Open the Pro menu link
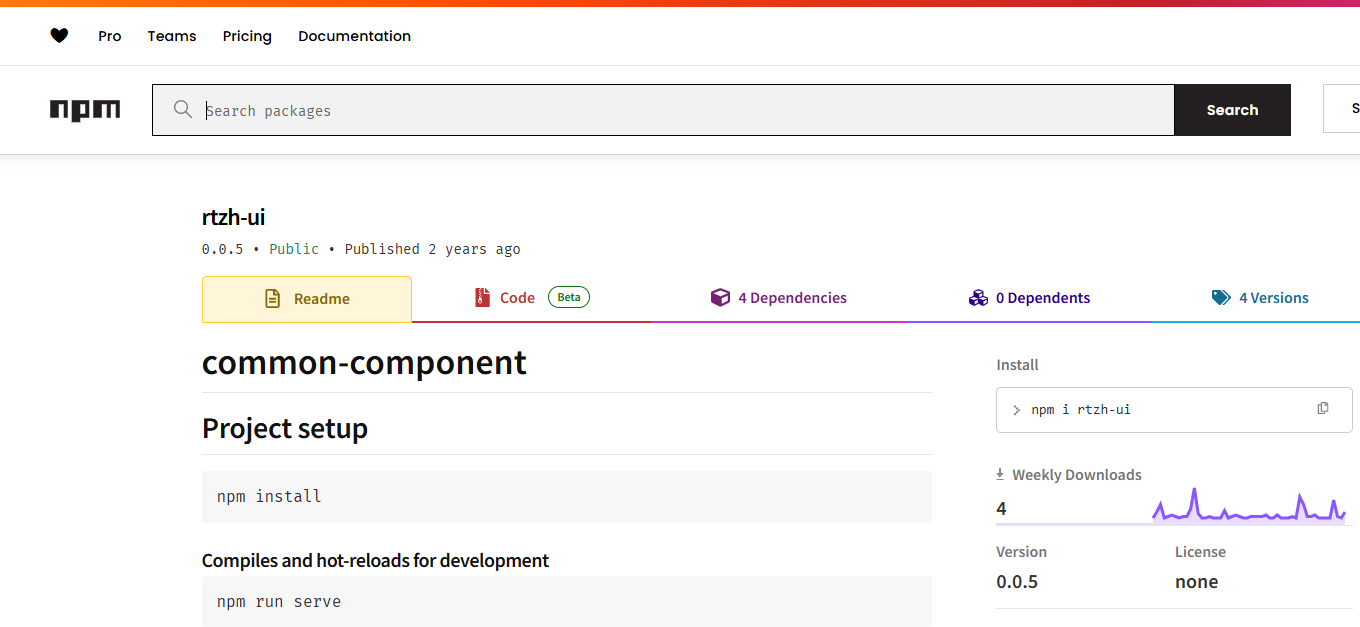Image resolution: width=1360 pixels, height=627 pixels. click(110, 36)
